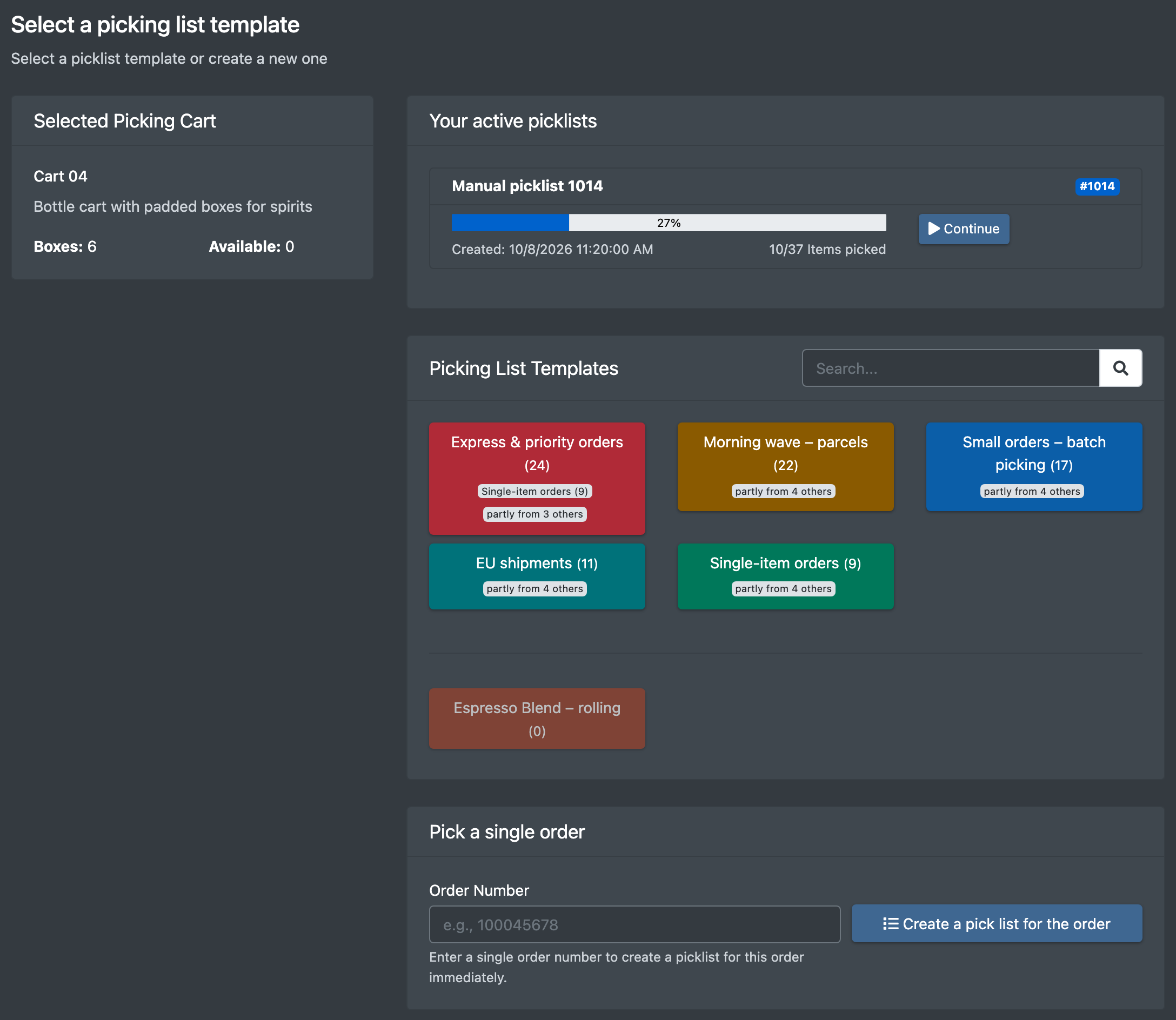Viewport: 1176px width, 1020px height.
Task: Click the magnifier search icon button
Action: [x=1120, y=368]
